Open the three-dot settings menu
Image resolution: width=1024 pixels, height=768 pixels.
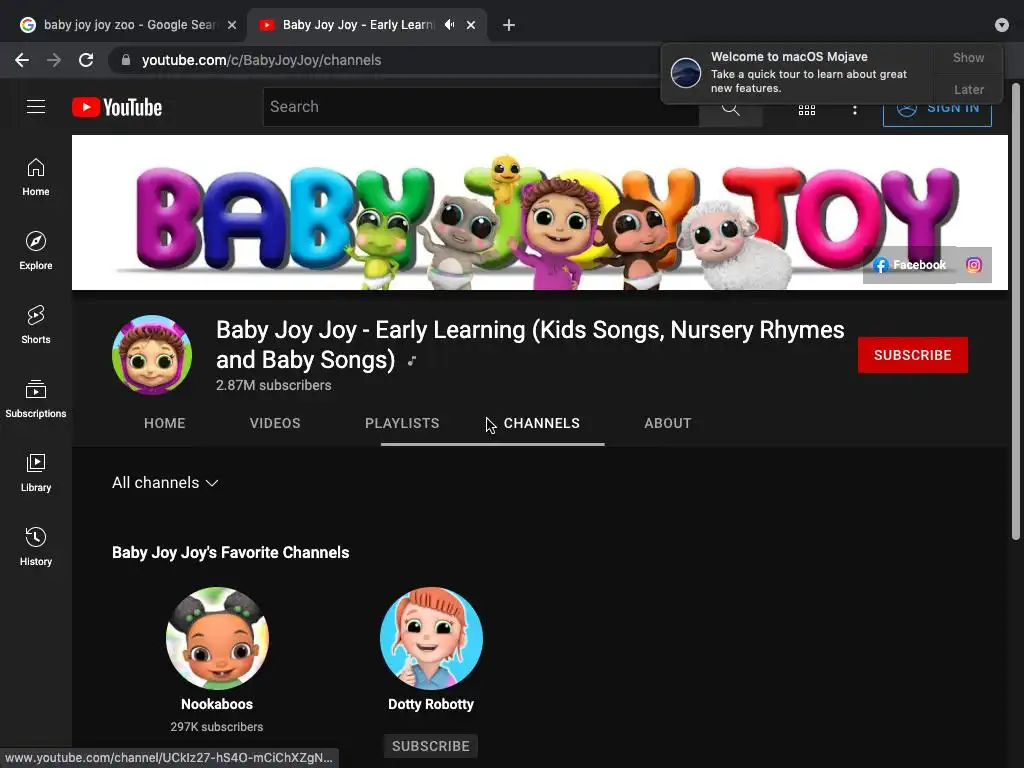pyautogui.click(x=854, y=110)
